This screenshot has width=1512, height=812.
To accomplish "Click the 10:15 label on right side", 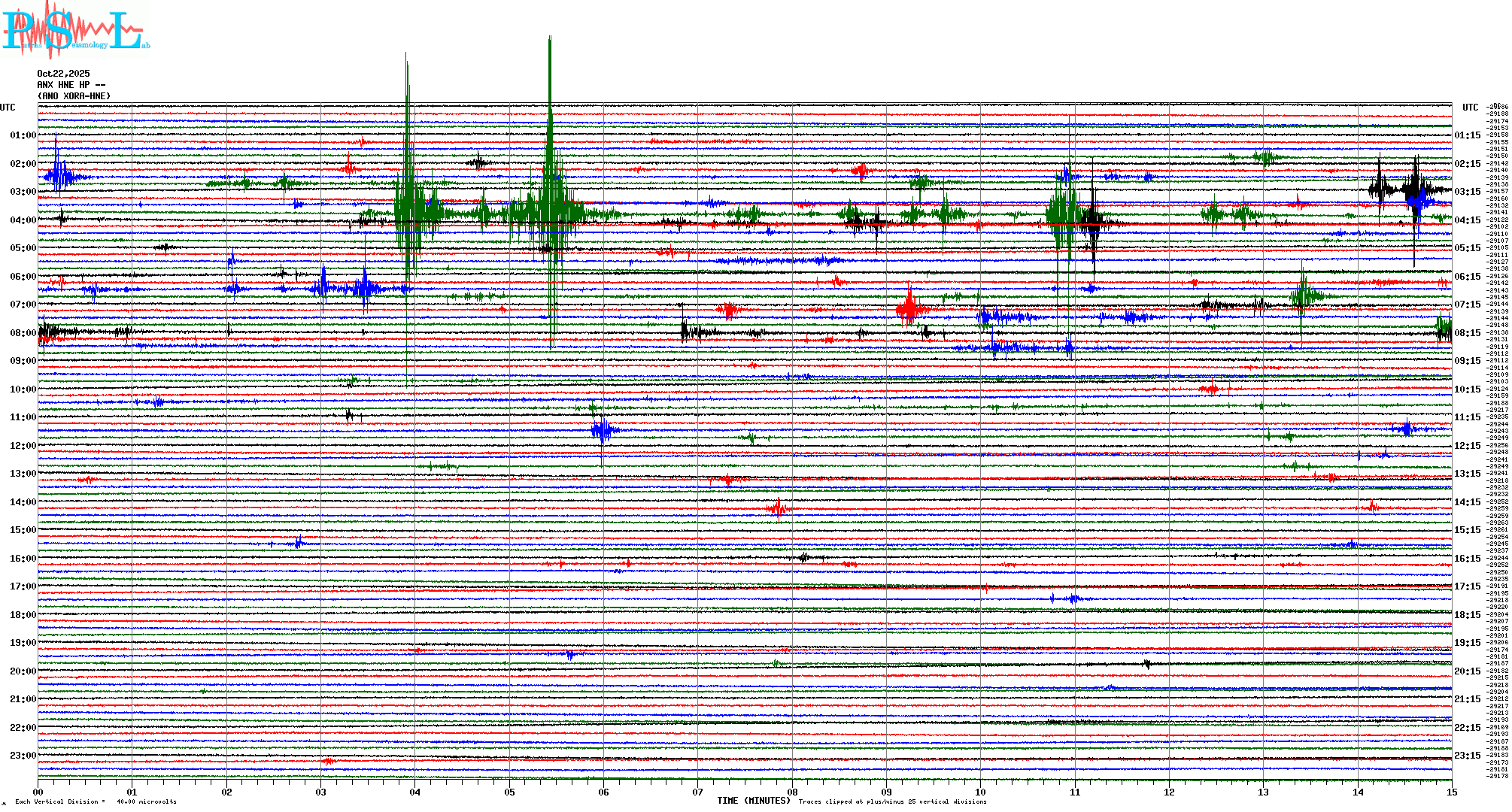I will [1467, 389].
